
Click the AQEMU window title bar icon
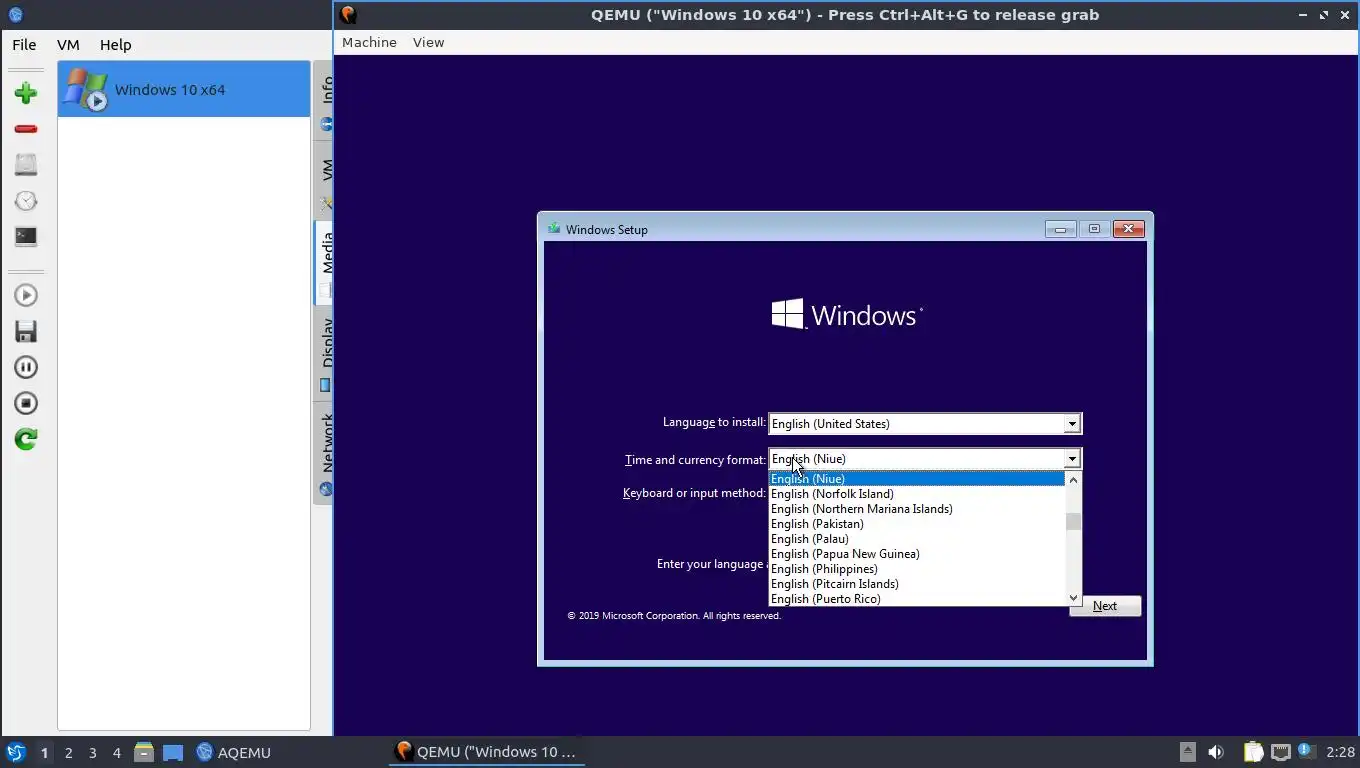point(15,14)
